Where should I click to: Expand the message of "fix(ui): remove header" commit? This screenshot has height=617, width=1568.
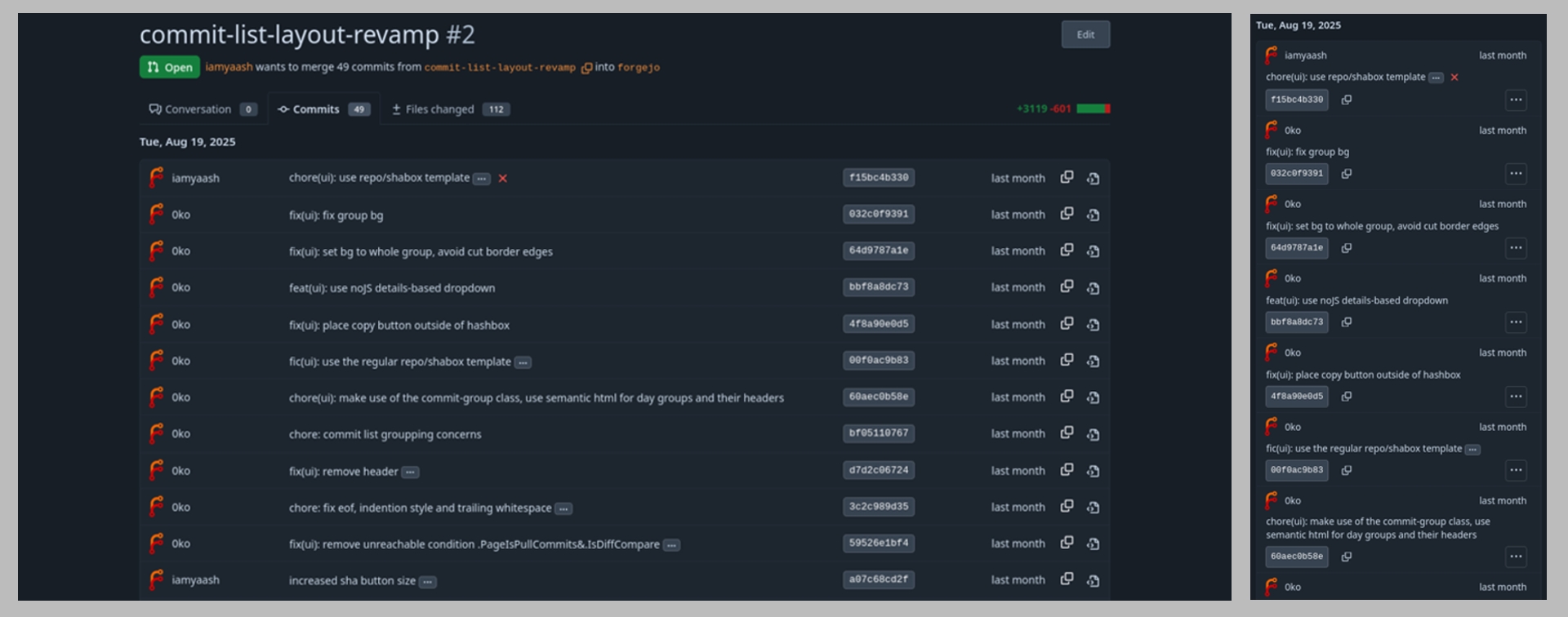[x=411, y=472]
